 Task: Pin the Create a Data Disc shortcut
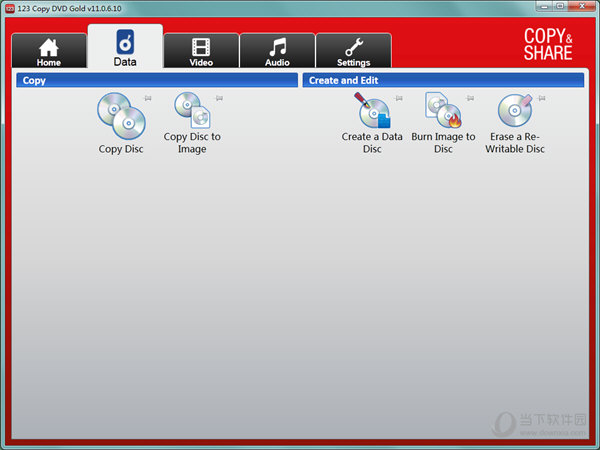click(399, 98)
